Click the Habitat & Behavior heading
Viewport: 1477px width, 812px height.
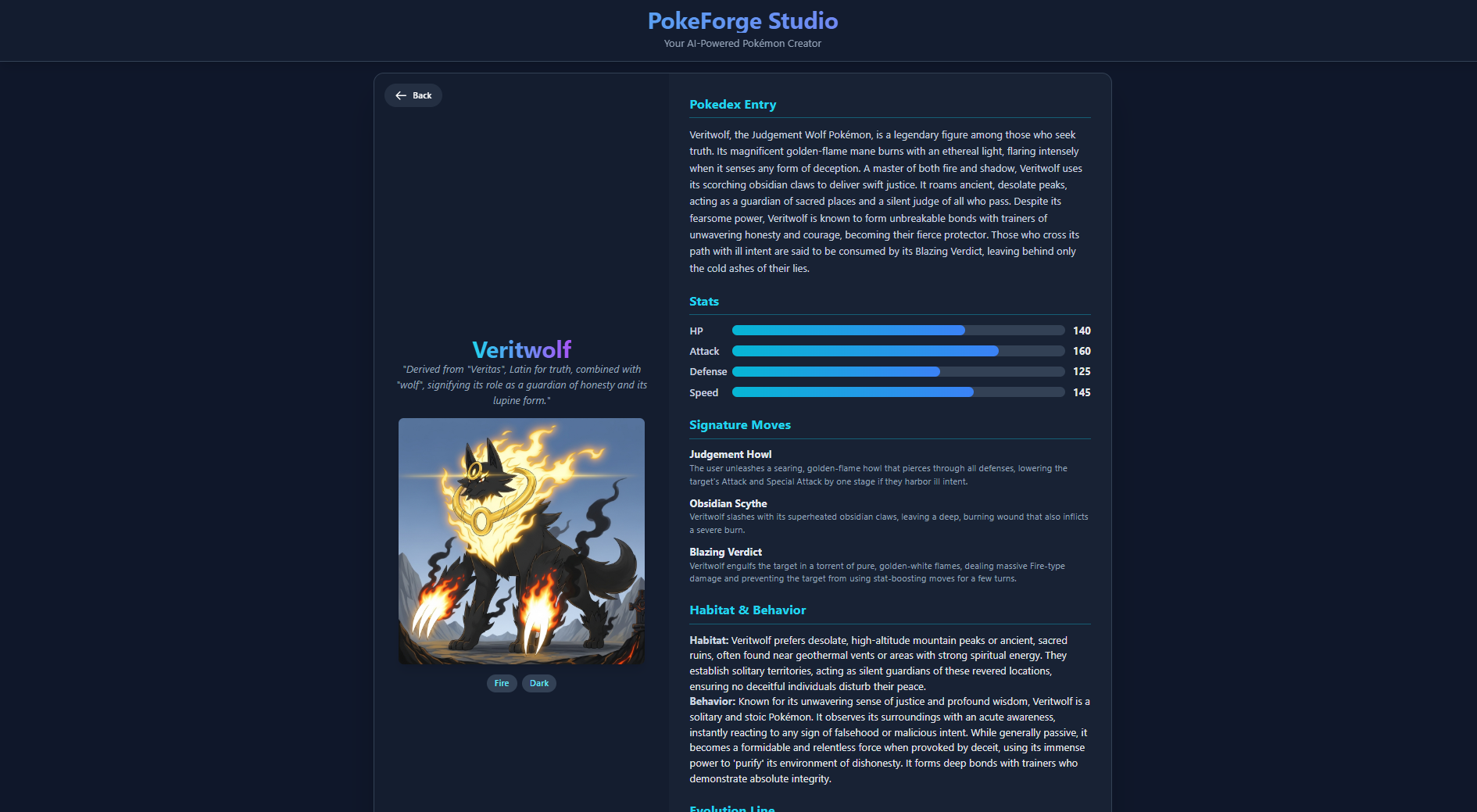(747, 610)
